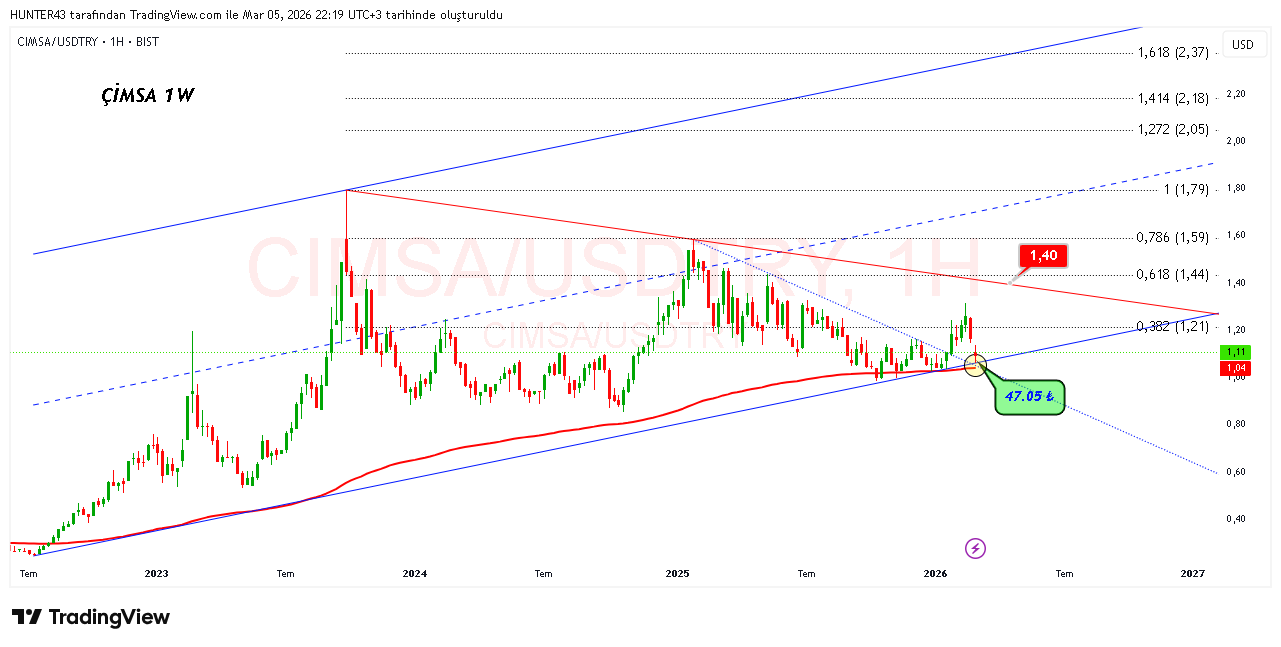Click the 2,00 level on the price scale
The width and height of the screenshot is (1281, 647).
(1236, 141)
